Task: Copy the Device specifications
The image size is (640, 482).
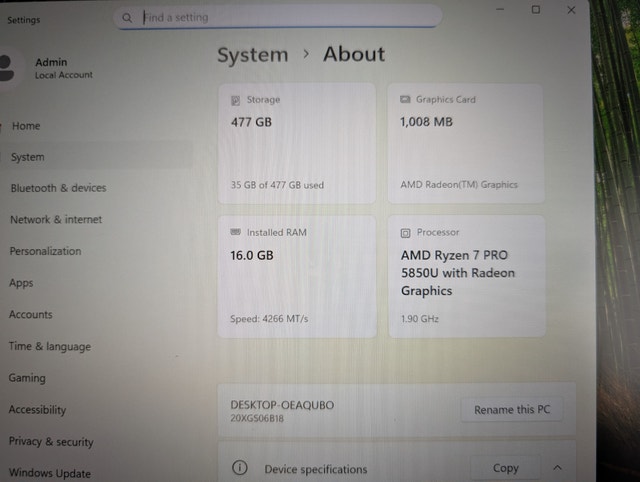Action: point(506,468)
